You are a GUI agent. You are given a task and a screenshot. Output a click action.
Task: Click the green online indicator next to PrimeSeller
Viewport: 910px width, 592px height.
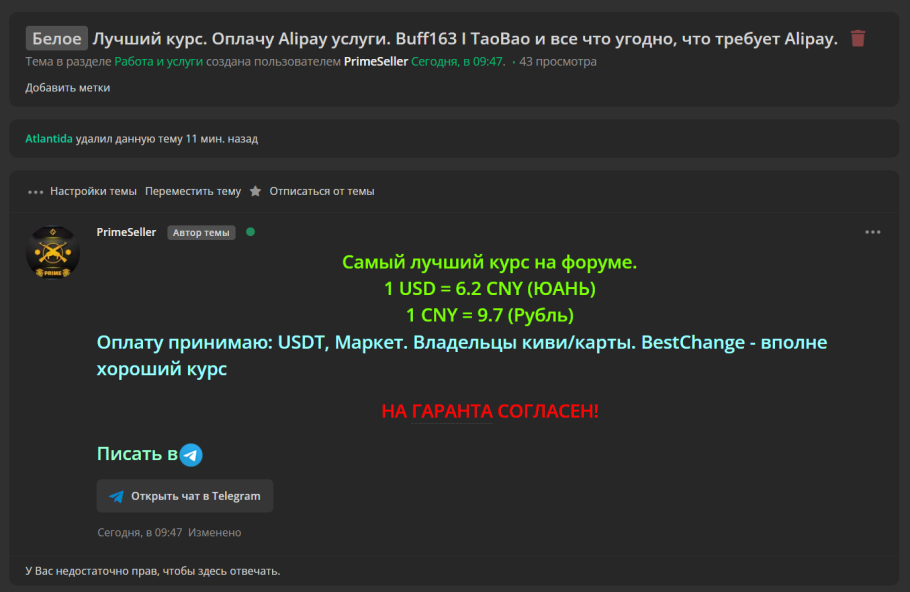click(x=249, y=231)
